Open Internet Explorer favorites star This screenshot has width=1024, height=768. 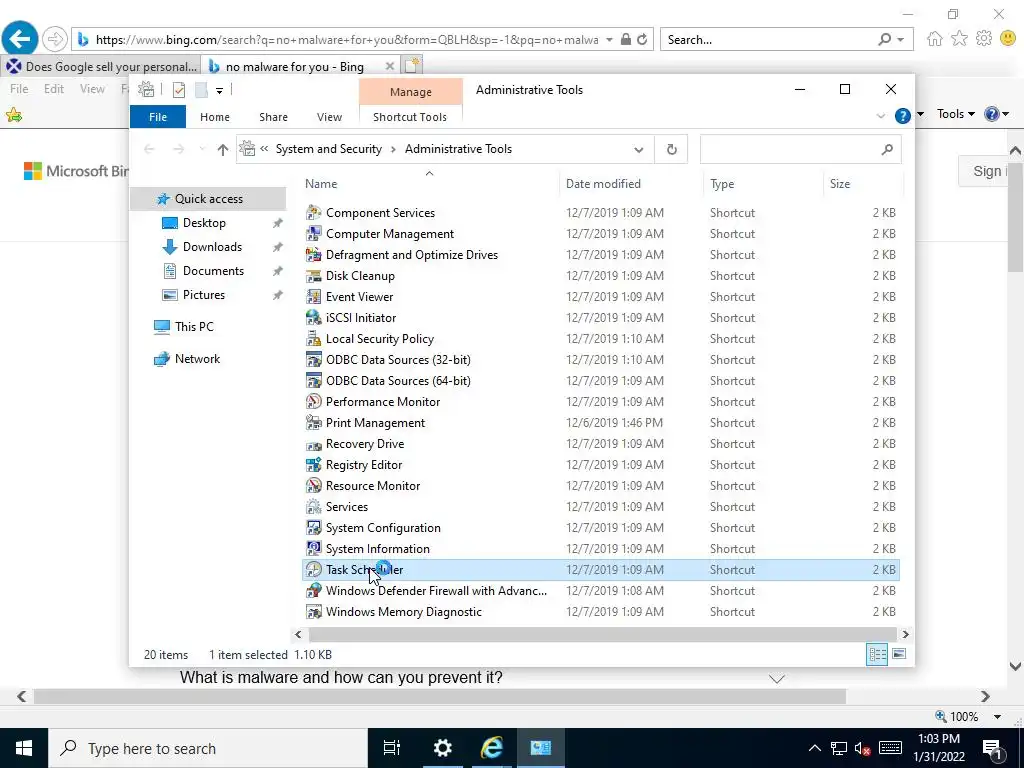[959, 39]
